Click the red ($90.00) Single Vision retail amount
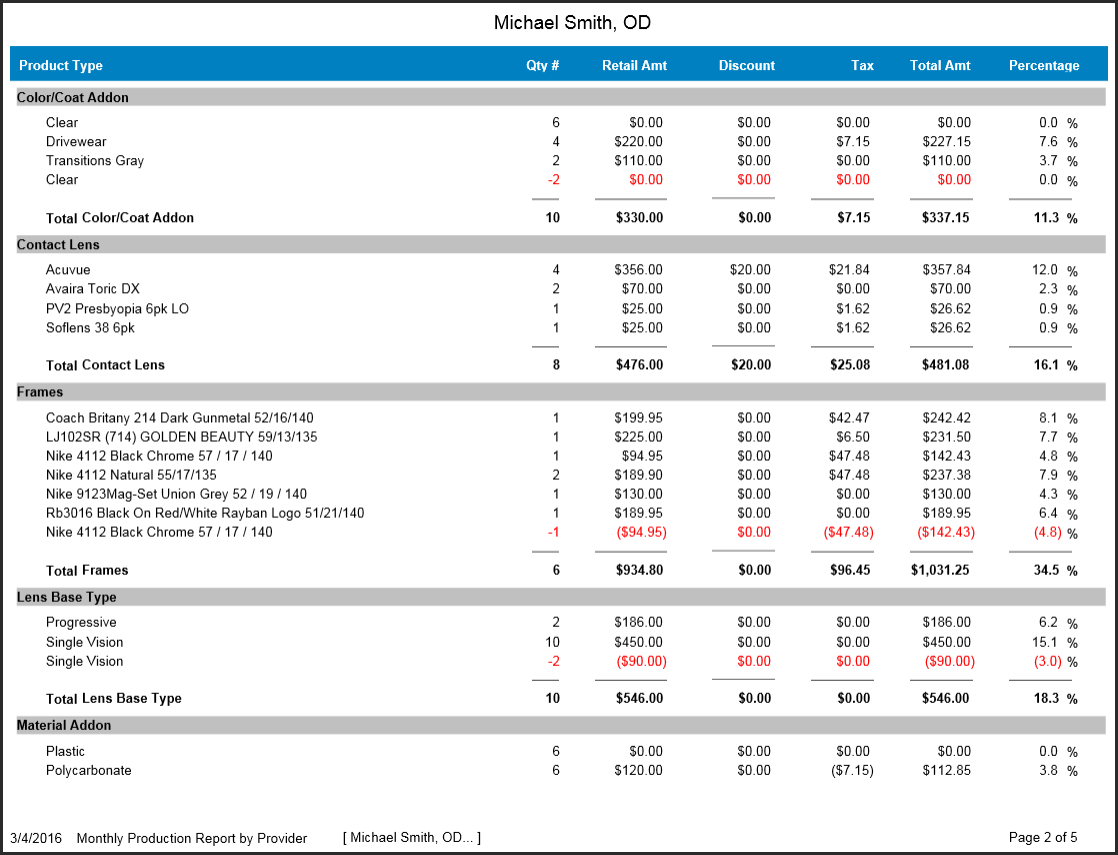 [x=642, y=662]
